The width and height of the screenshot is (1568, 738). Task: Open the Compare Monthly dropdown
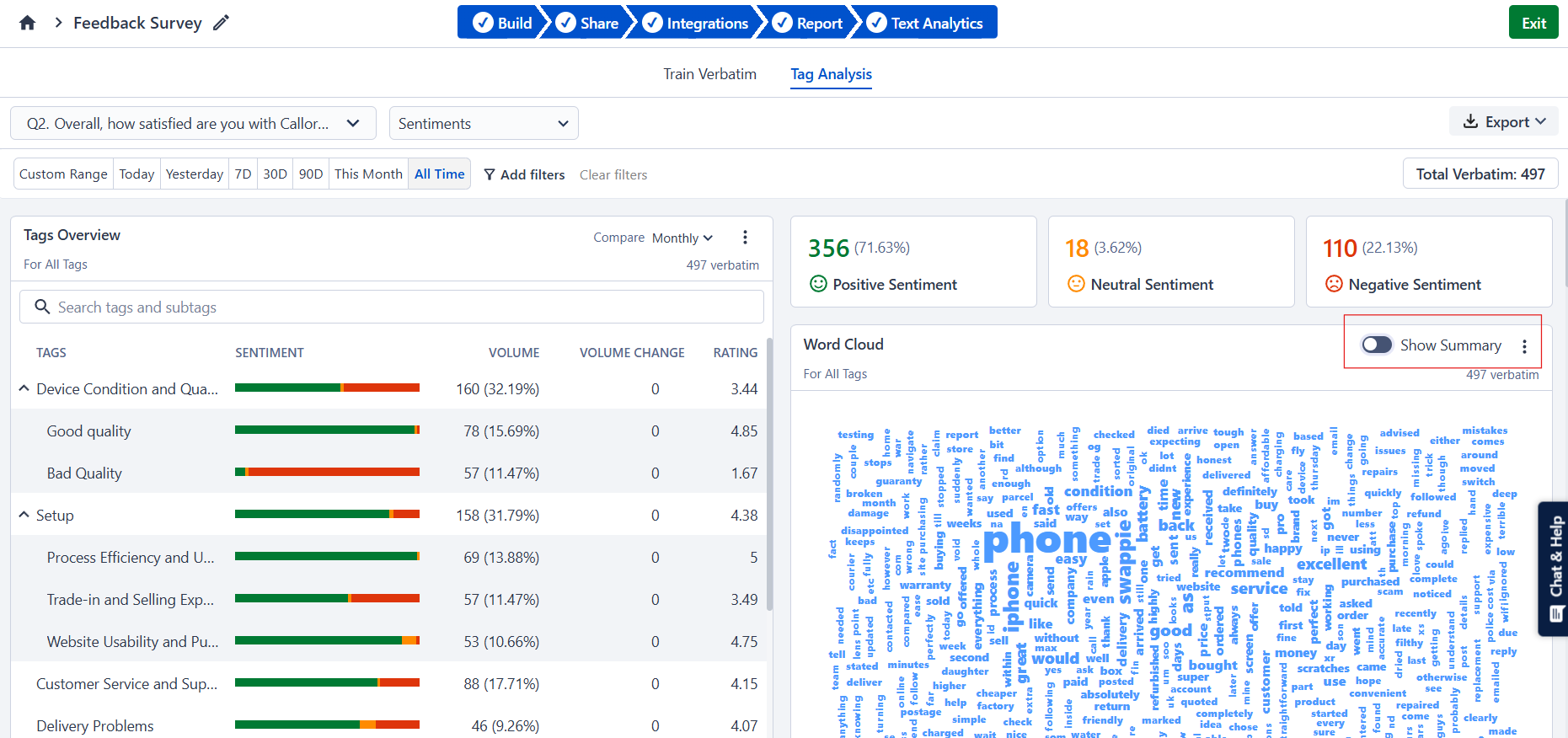tap(682, 238)
